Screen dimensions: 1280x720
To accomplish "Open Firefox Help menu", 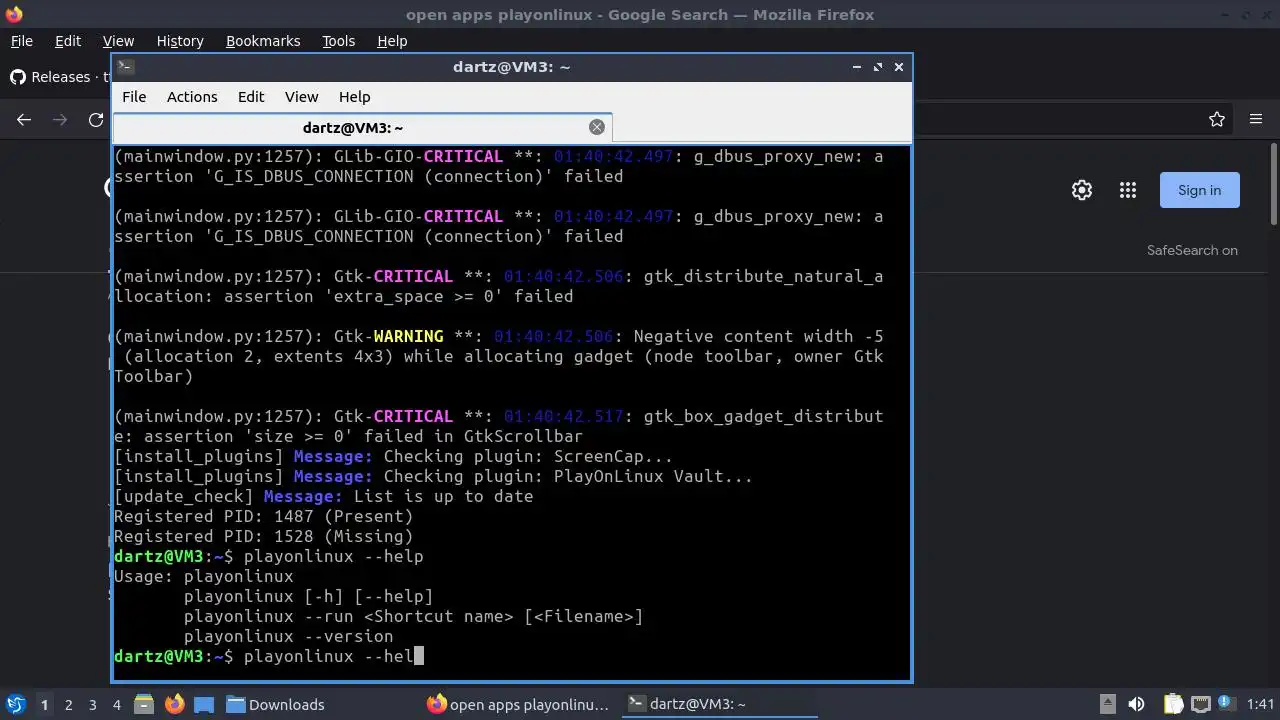I will (x=392, y=41).
